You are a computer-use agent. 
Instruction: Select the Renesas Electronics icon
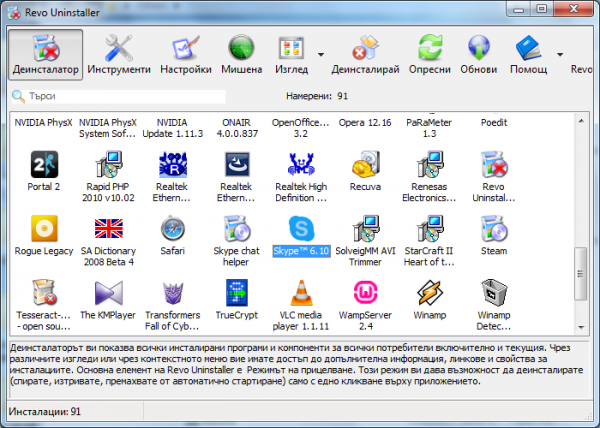(x=429, y=164)
